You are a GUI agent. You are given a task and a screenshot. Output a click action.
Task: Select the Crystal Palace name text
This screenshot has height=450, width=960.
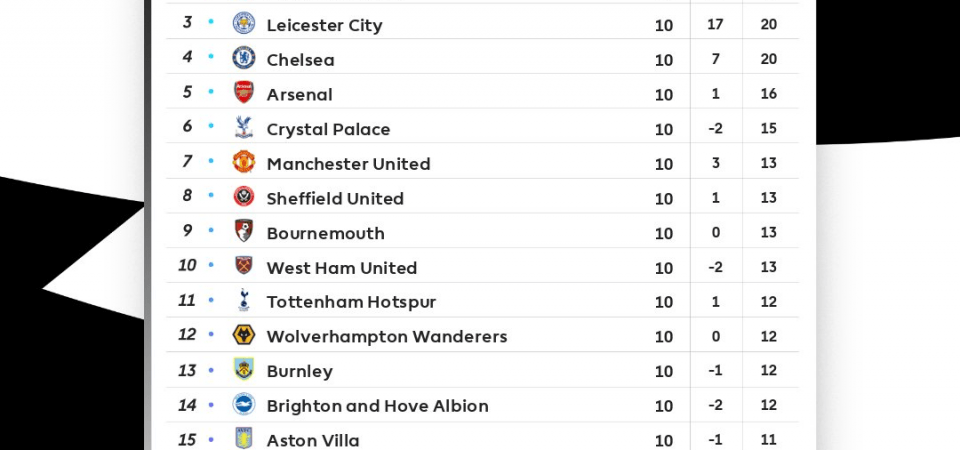coord(328,129)
